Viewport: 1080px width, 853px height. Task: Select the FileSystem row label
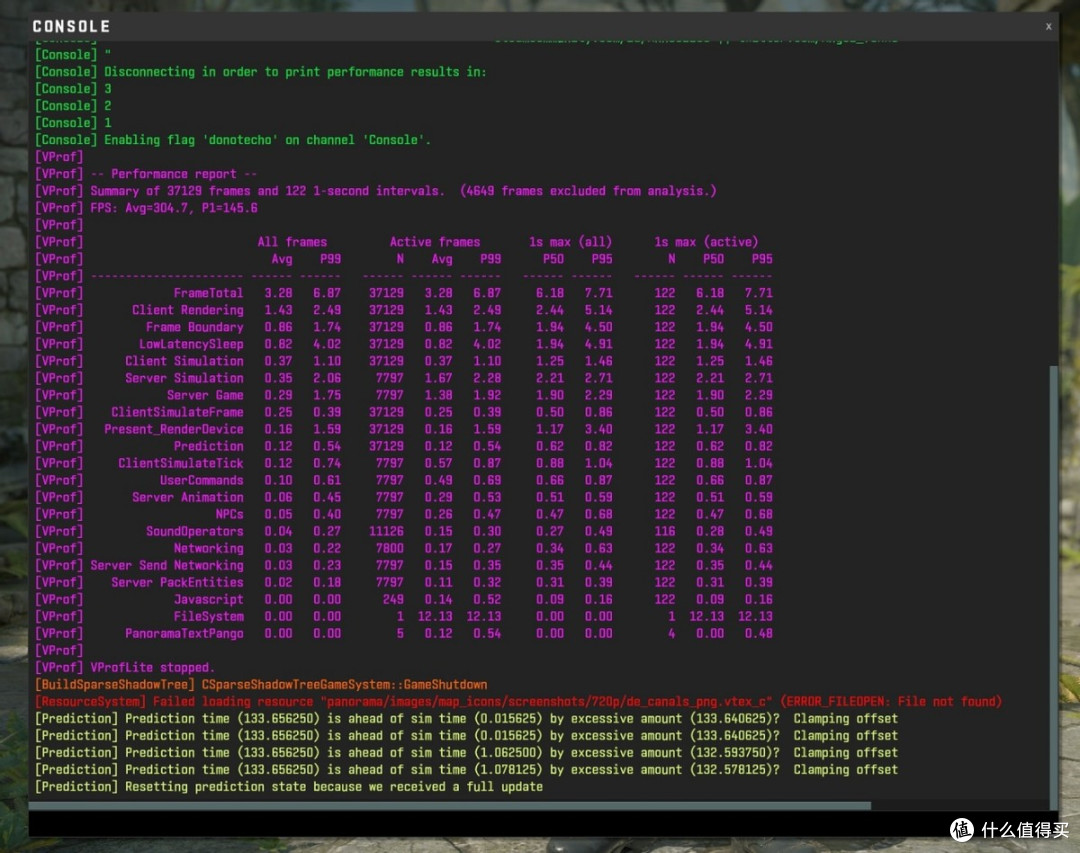pyautogui.click(x=208, y=616)
